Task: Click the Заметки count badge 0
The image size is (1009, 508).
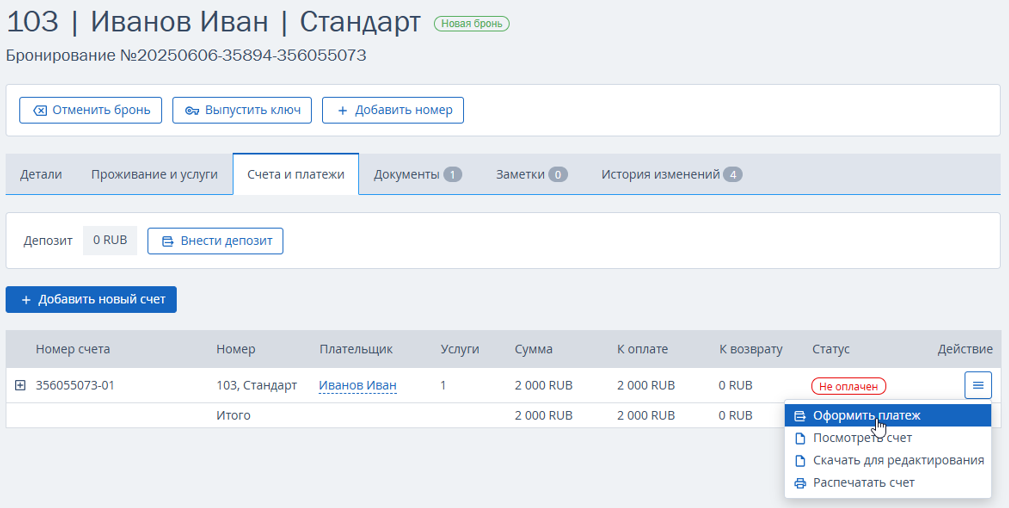Action: (558, 174)
